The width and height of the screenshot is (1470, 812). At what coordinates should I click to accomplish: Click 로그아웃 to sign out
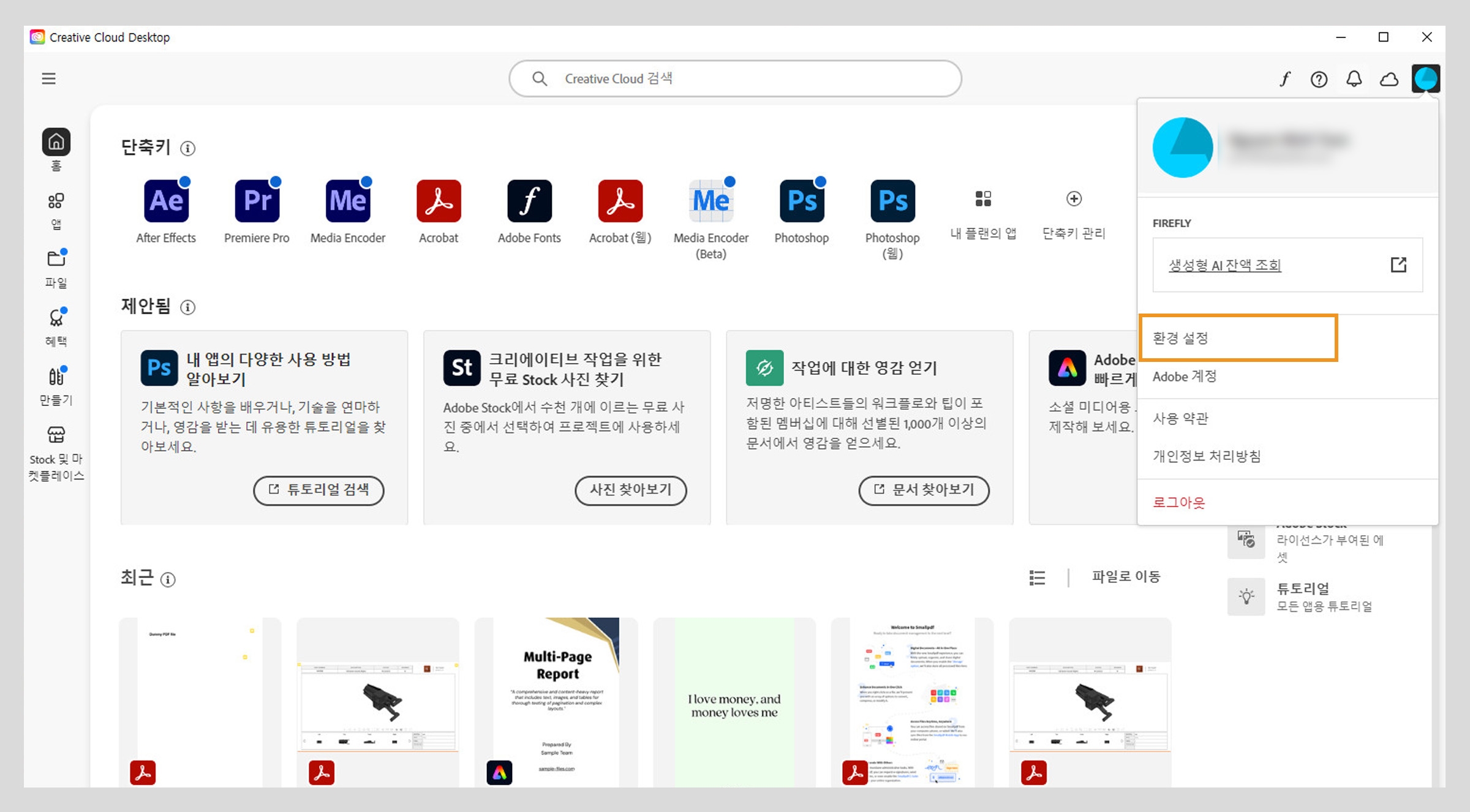click(x=1177, y=502)
